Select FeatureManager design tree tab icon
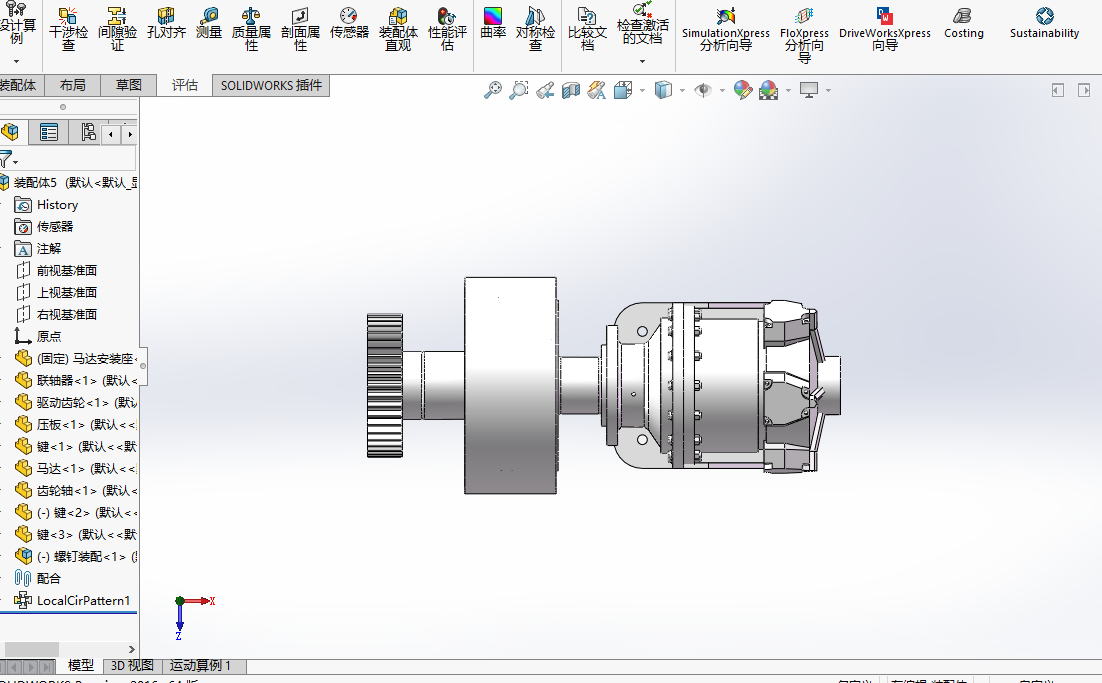The height and width of the screenshot is (683, 1102). [x=11, y=132]
